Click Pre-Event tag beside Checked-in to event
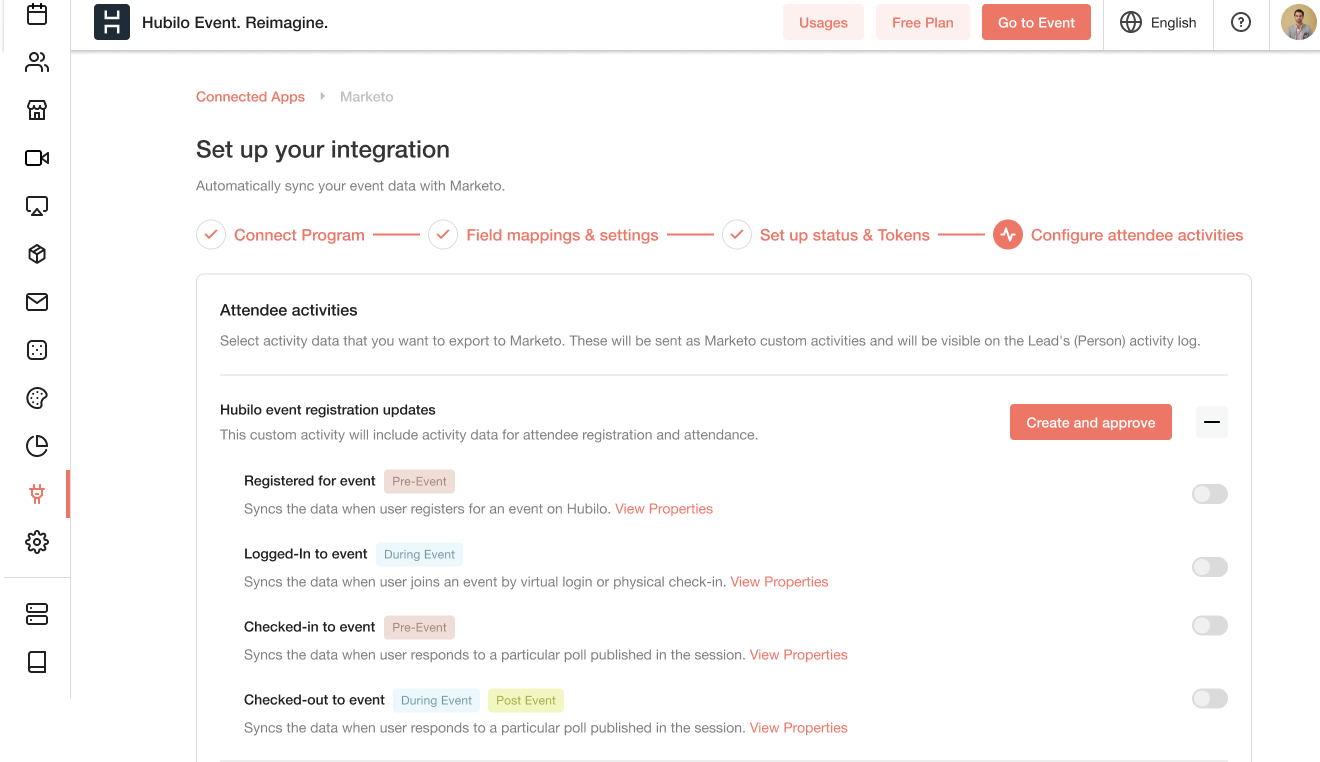The height and width of the screenshot is (762, 1320). coord(419,627)
